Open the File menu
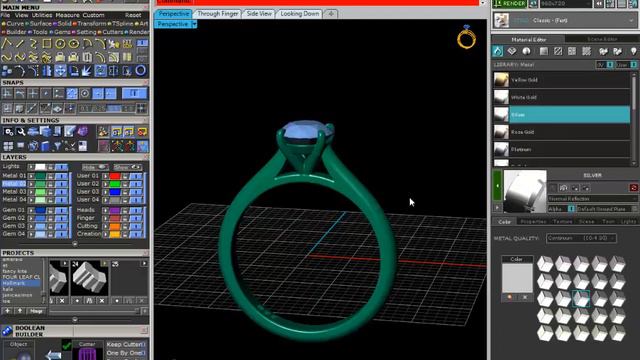This screenshot has height=360, width=640. [x=5, y=15]
